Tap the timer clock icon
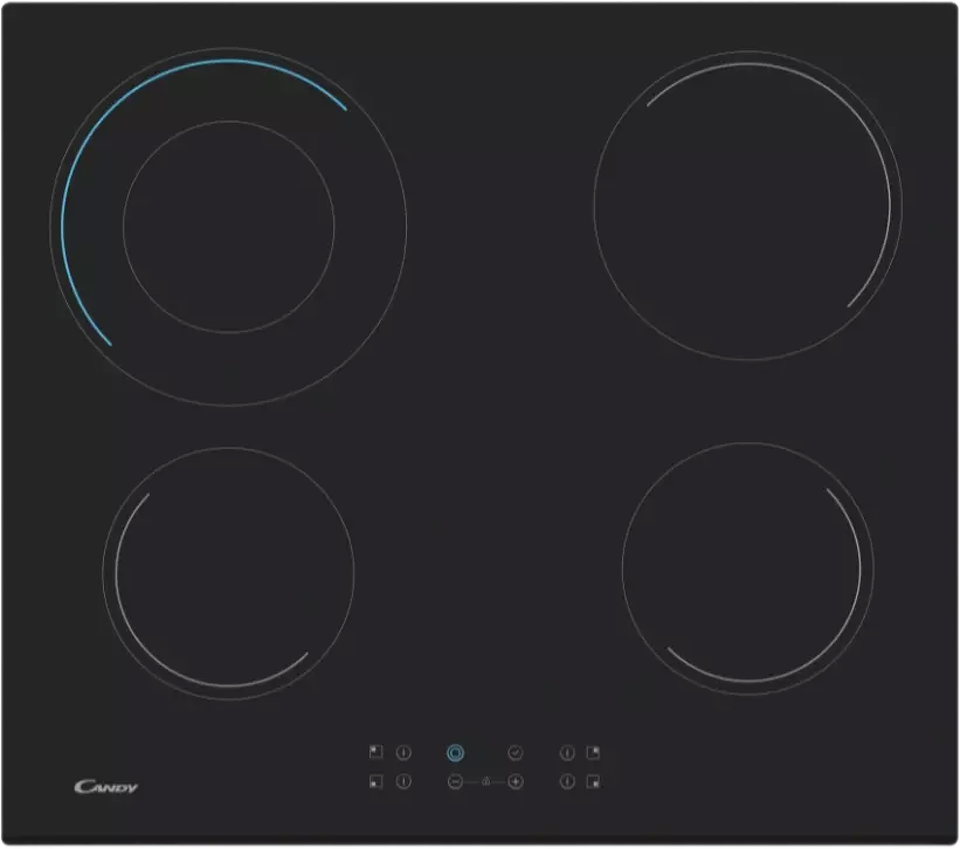The height and width of the screenshot is (849, 960). [x=515, y=752]
